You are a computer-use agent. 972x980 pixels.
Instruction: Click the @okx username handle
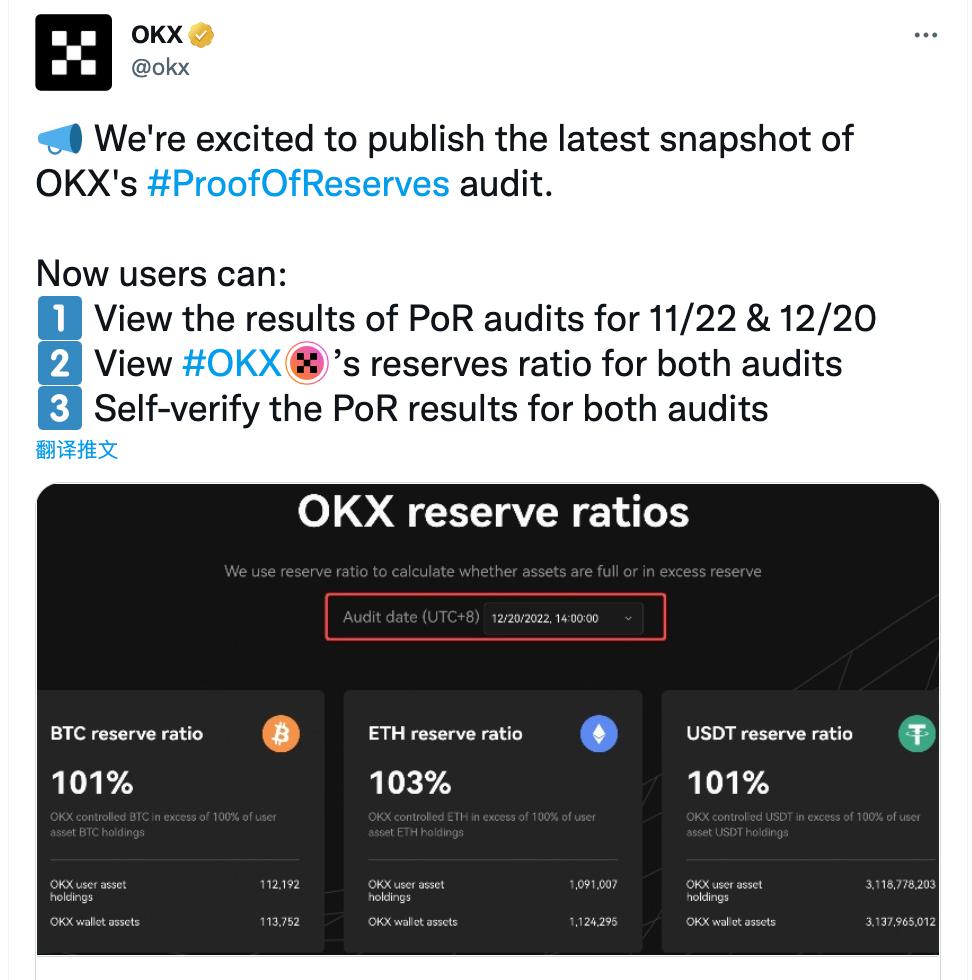point(163,69)
